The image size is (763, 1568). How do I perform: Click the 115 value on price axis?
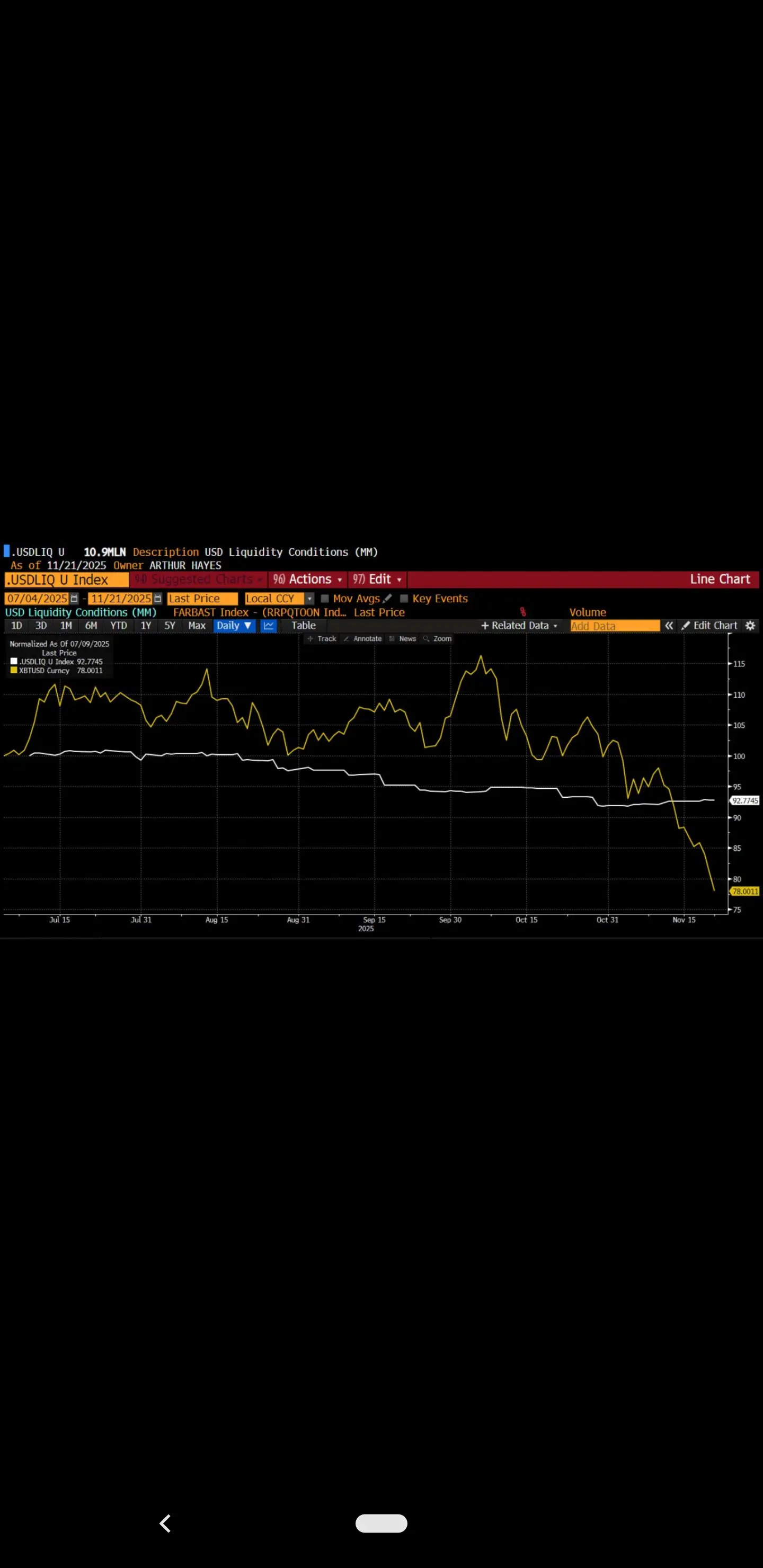click(x=739, y=663)
